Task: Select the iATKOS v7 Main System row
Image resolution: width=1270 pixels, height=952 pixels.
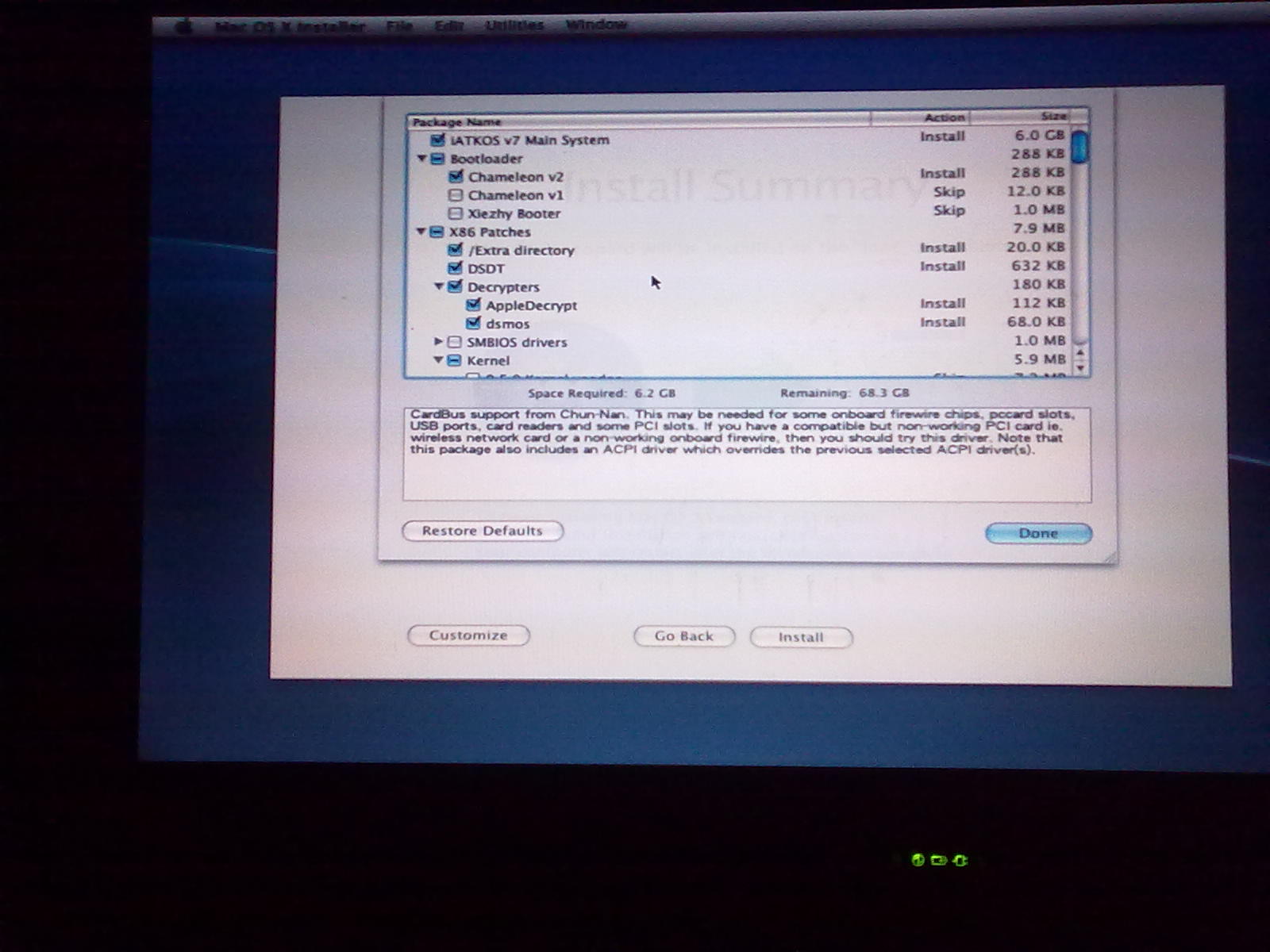Action: pyautogui.click(x=738, y=139)
